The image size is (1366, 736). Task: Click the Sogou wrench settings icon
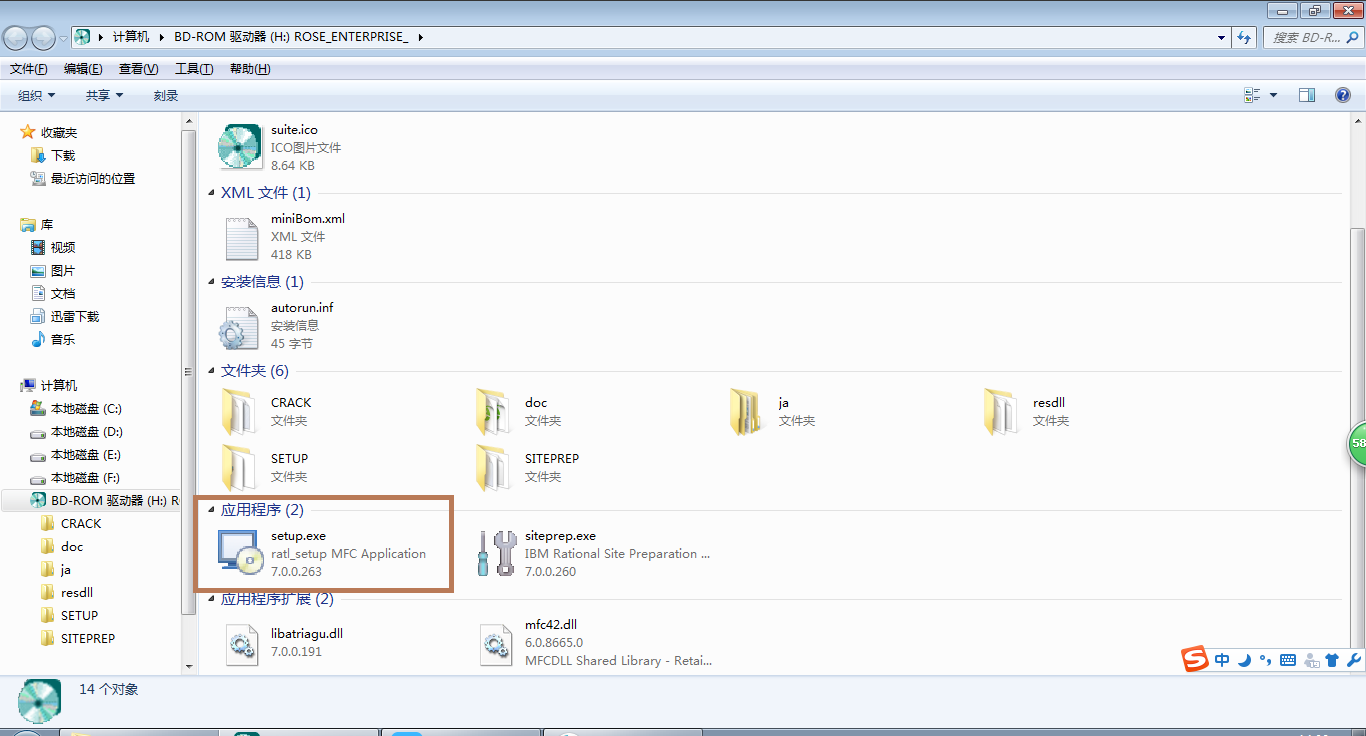click(x=1354, y=660)
